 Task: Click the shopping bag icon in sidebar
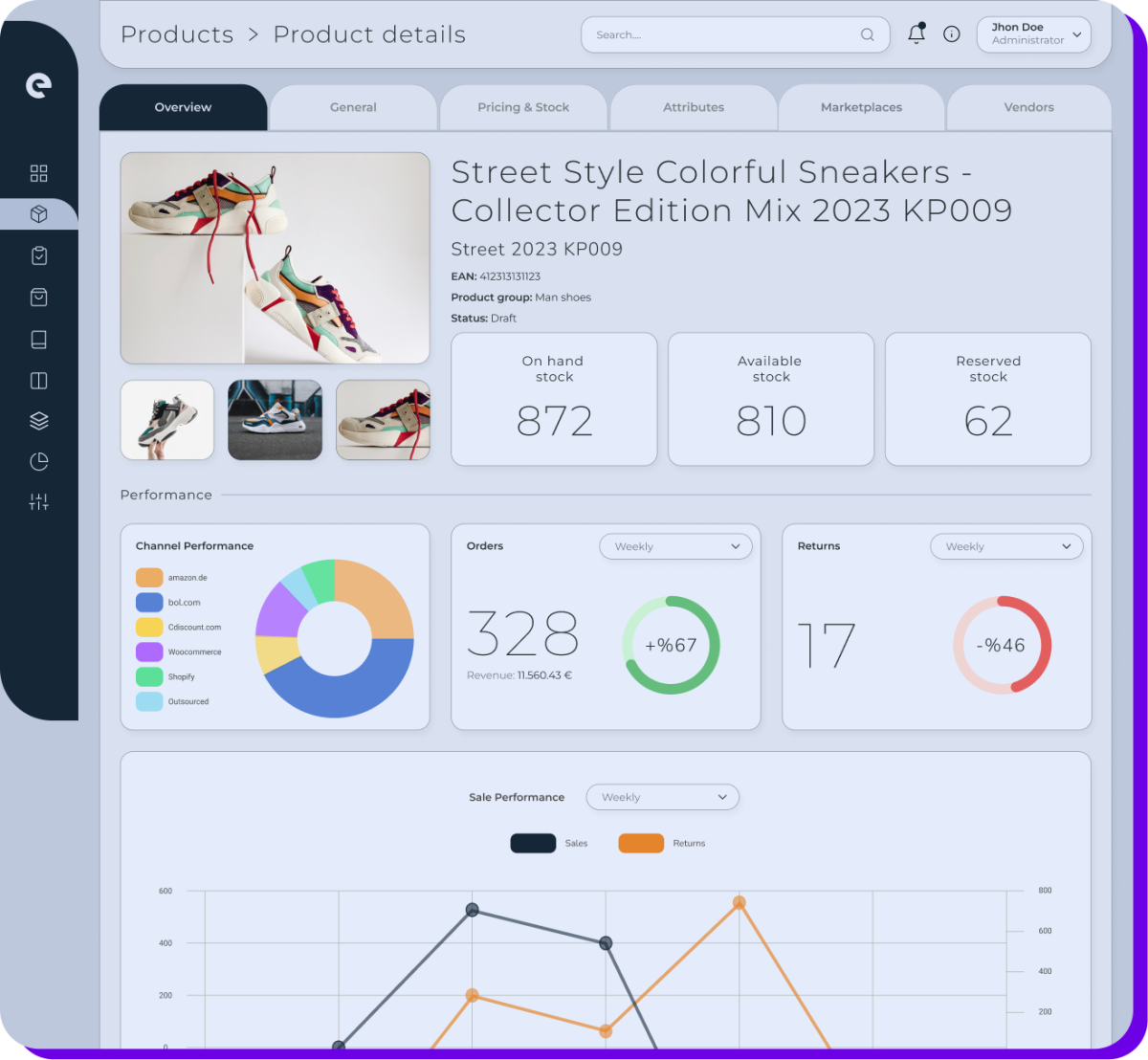click(x=38, y=297)
